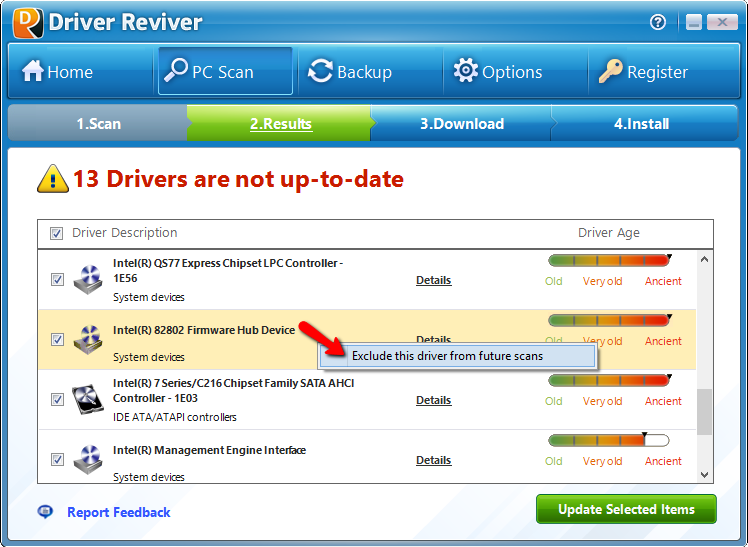748x547 pixels.
Task: Select step 1.Scan
Action: pos(98,124)
